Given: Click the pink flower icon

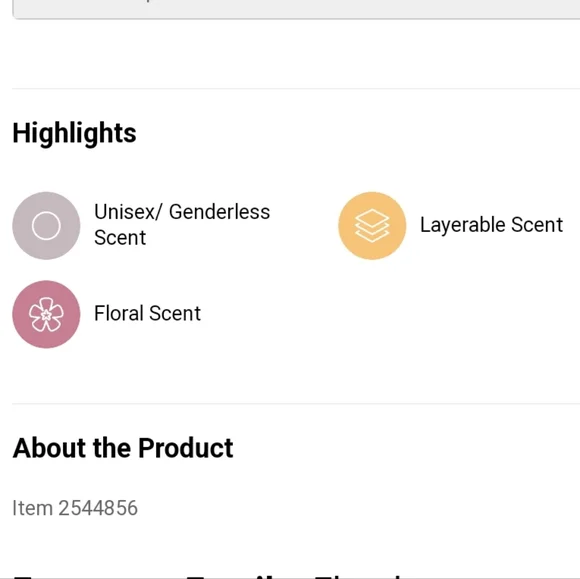Looking at the screenshot, I should coord(46,314).
